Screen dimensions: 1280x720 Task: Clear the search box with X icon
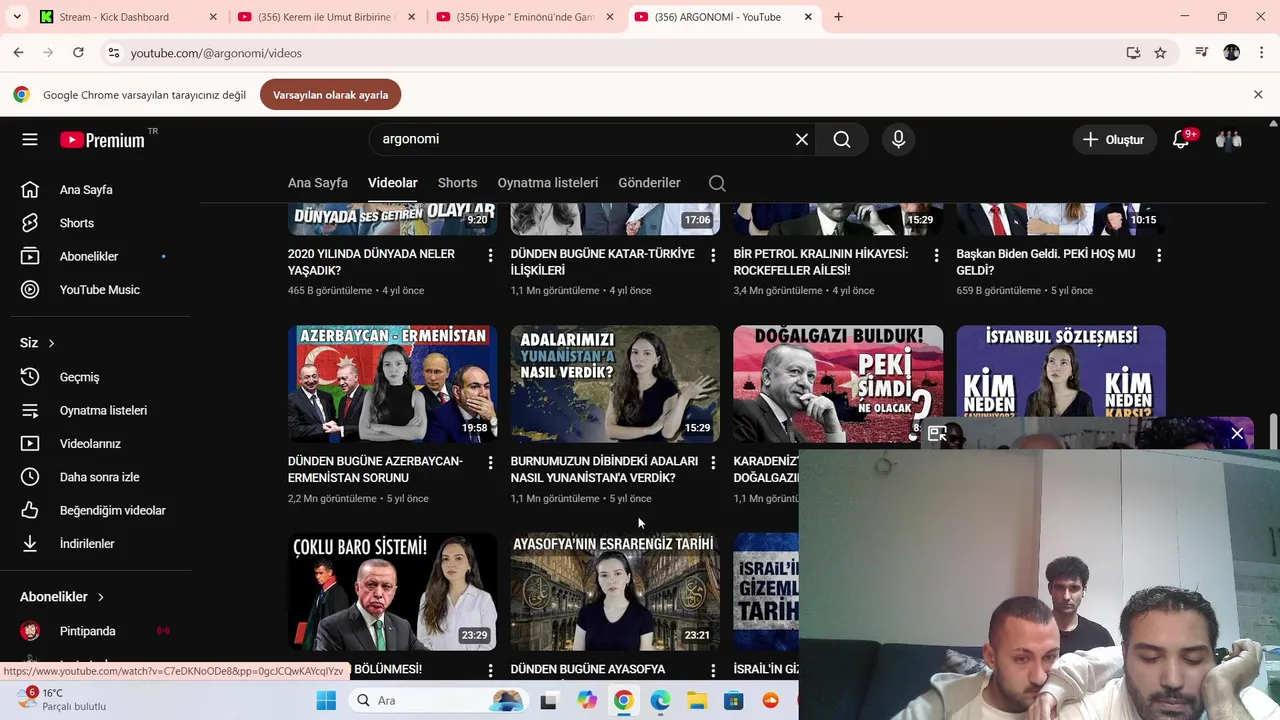(801, 140)
